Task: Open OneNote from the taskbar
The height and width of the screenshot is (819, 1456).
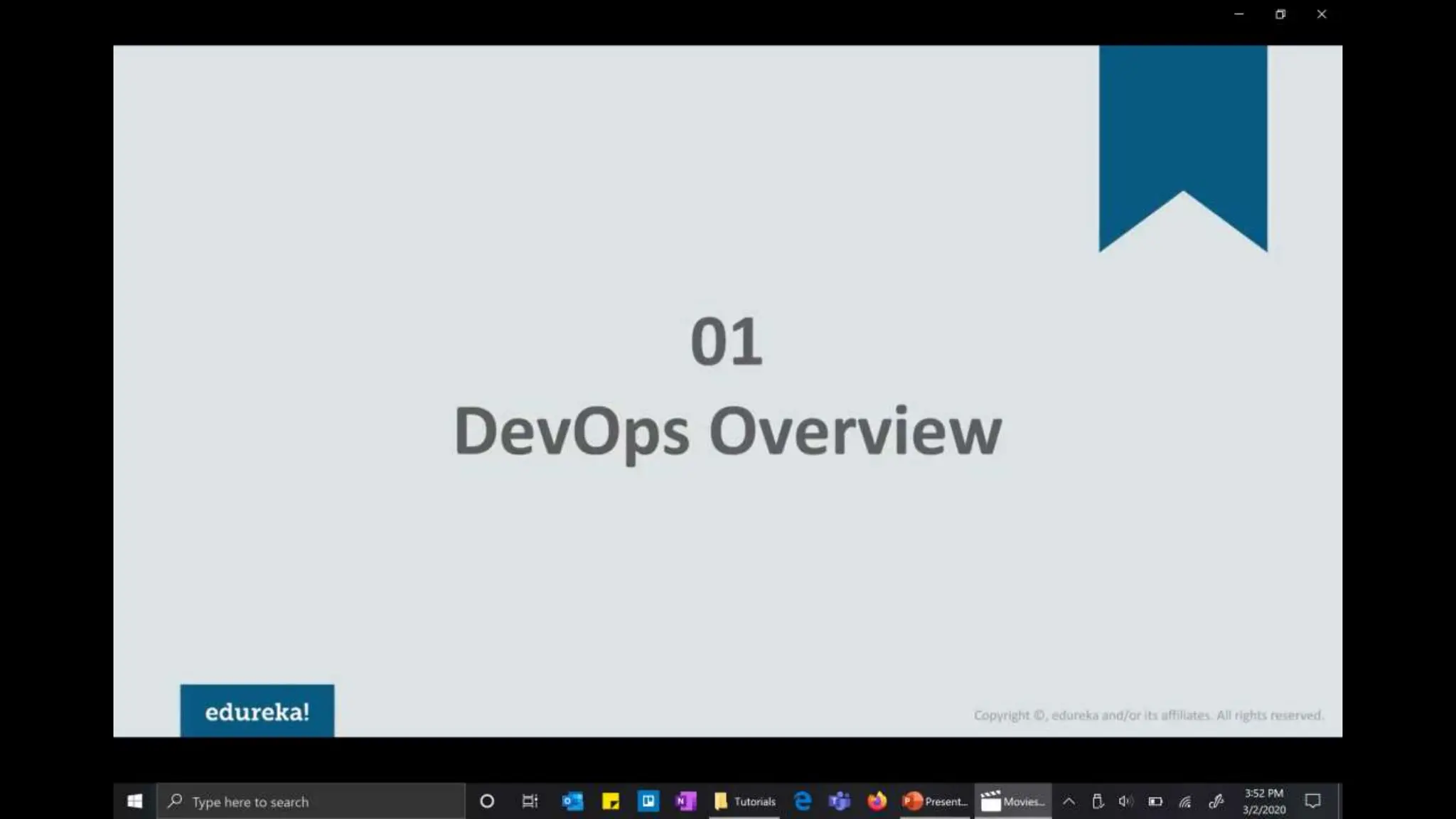Action: [x=685, y=801]
